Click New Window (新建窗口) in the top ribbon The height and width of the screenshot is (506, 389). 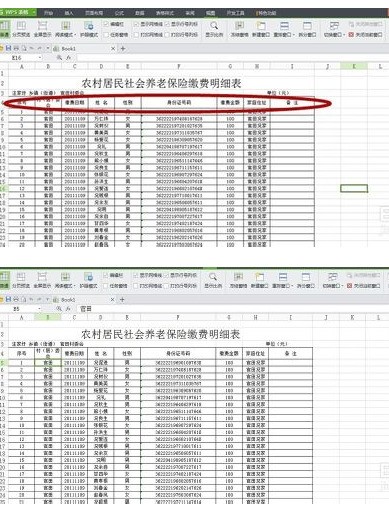click(261, 29)
